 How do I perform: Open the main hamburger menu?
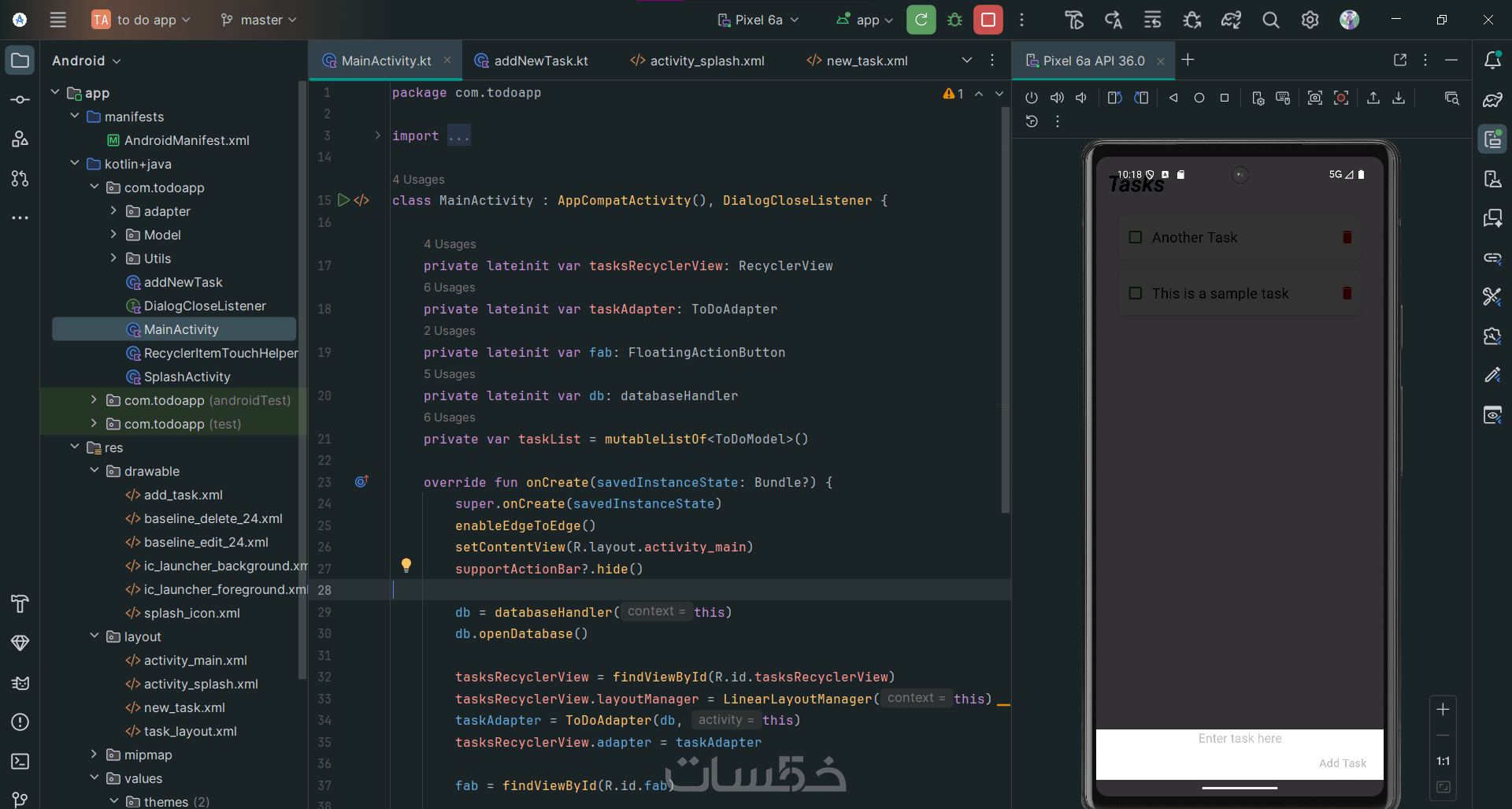click(58, 20)
